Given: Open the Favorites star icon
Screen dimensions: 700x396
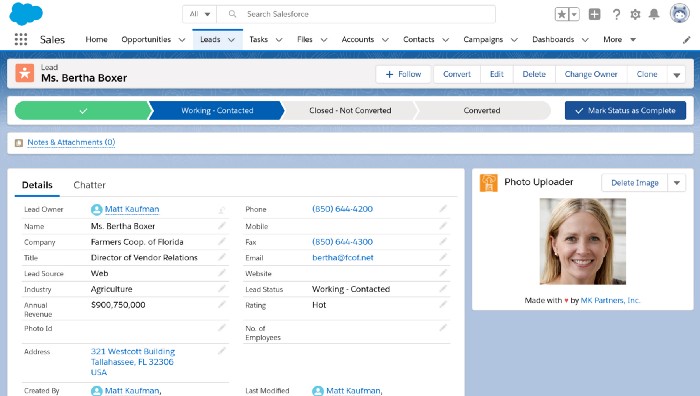Looking at the screenshot, I should click(562, 14).
